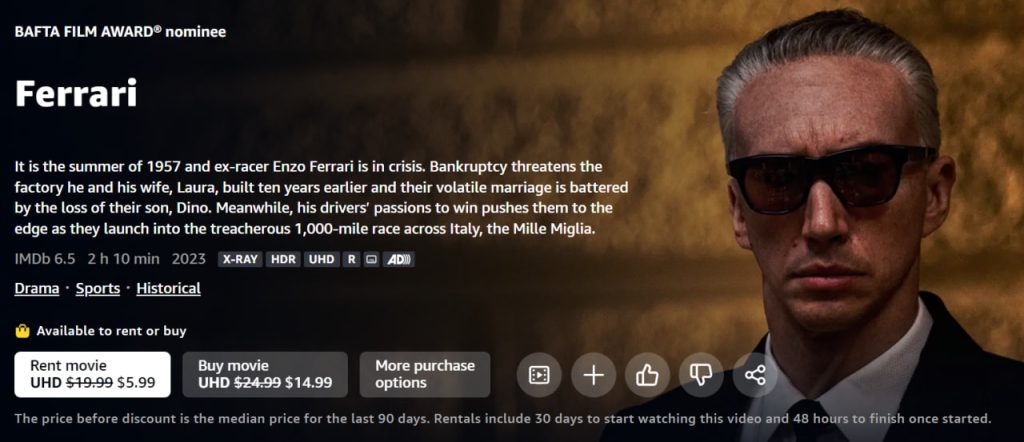Click the shopping bag availability icon
1024x442 pixels.
[x=22, y=331]
